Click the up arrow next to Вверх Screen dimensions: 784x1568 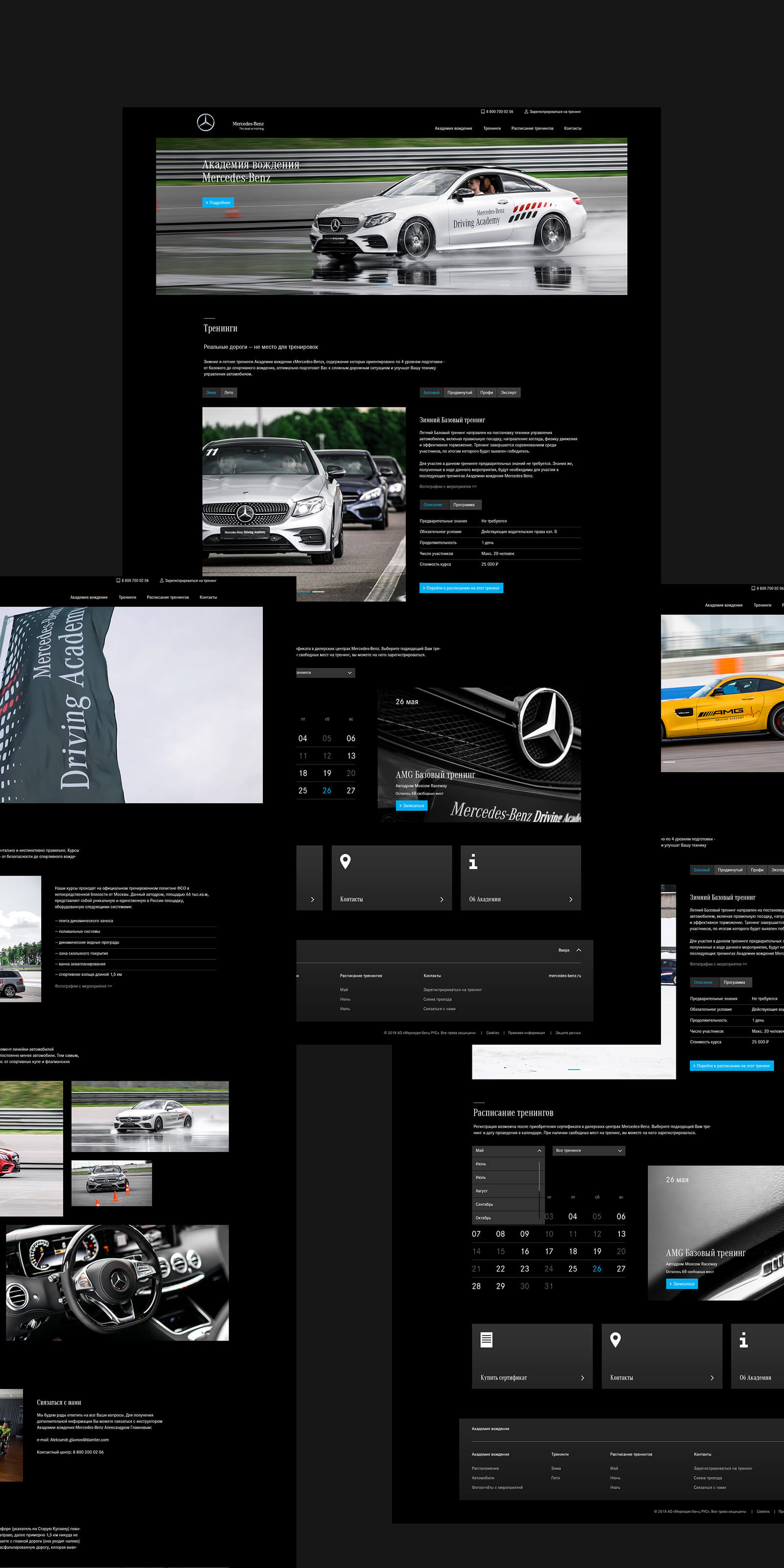tap(578, 950)
